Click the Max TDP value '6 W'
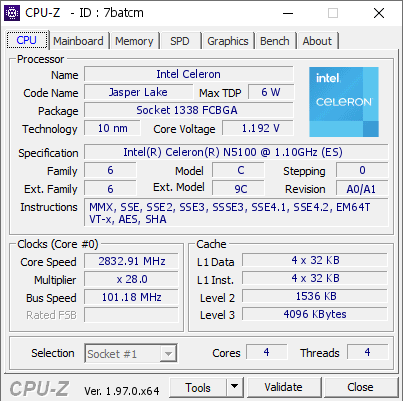Viewport: 403px width, 401px height. (x=271, y=92)
